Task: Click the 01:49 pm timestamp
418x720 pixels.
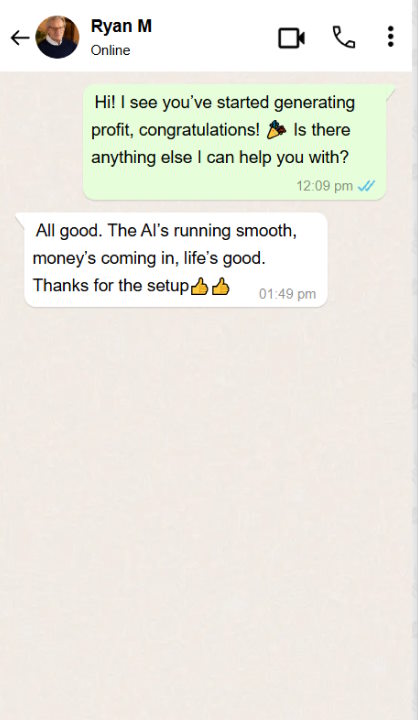Action: [x=288, y=294]
